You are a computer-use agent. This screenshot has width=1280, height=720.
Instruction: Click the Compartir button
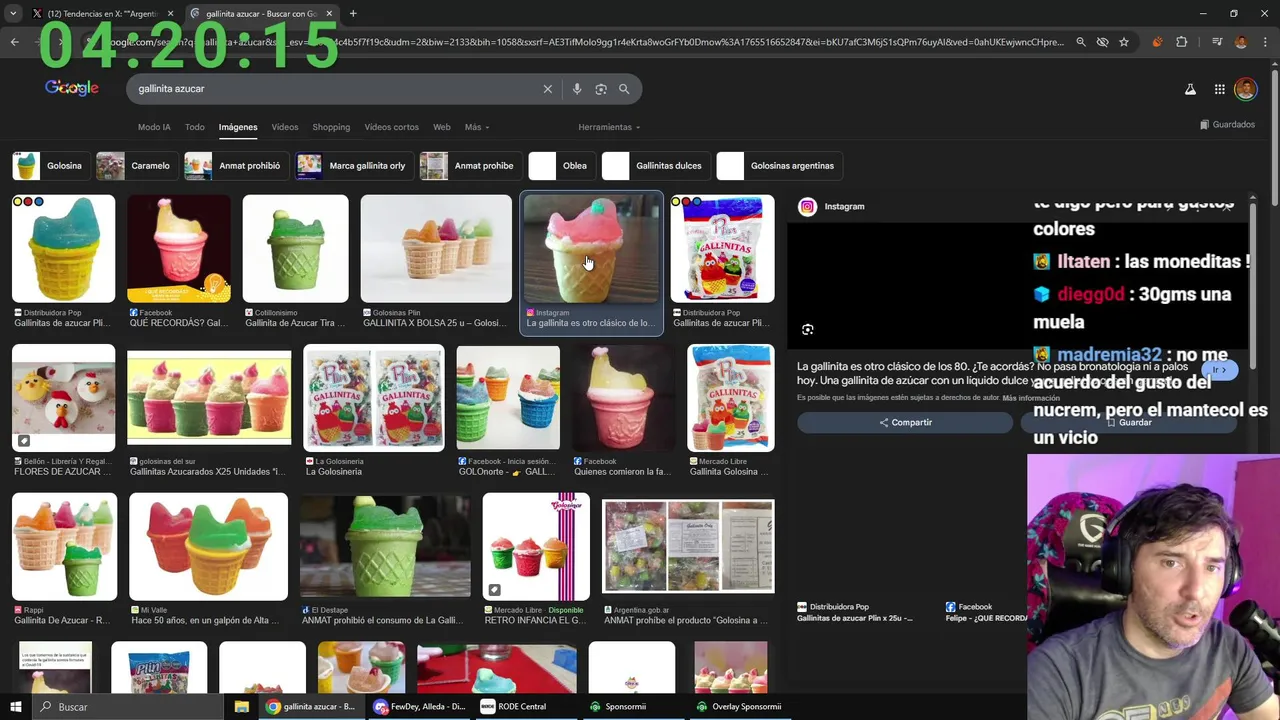905,422
